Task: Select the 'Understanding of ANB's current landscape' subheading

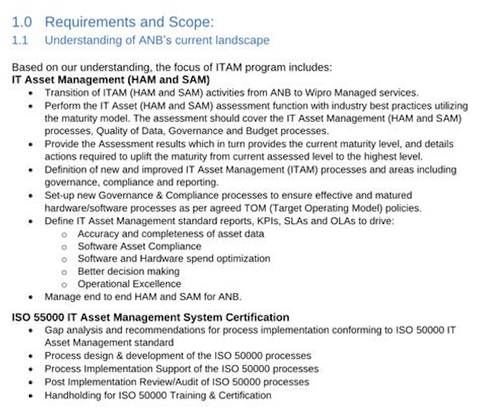Action: (157, 40)
